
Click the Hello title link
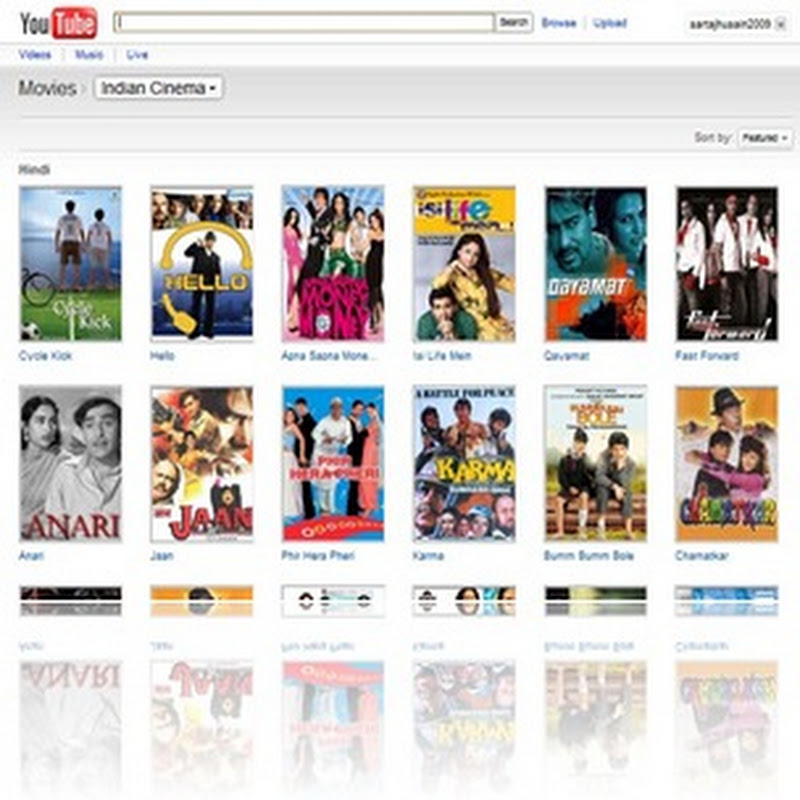(x=162, y=356)
